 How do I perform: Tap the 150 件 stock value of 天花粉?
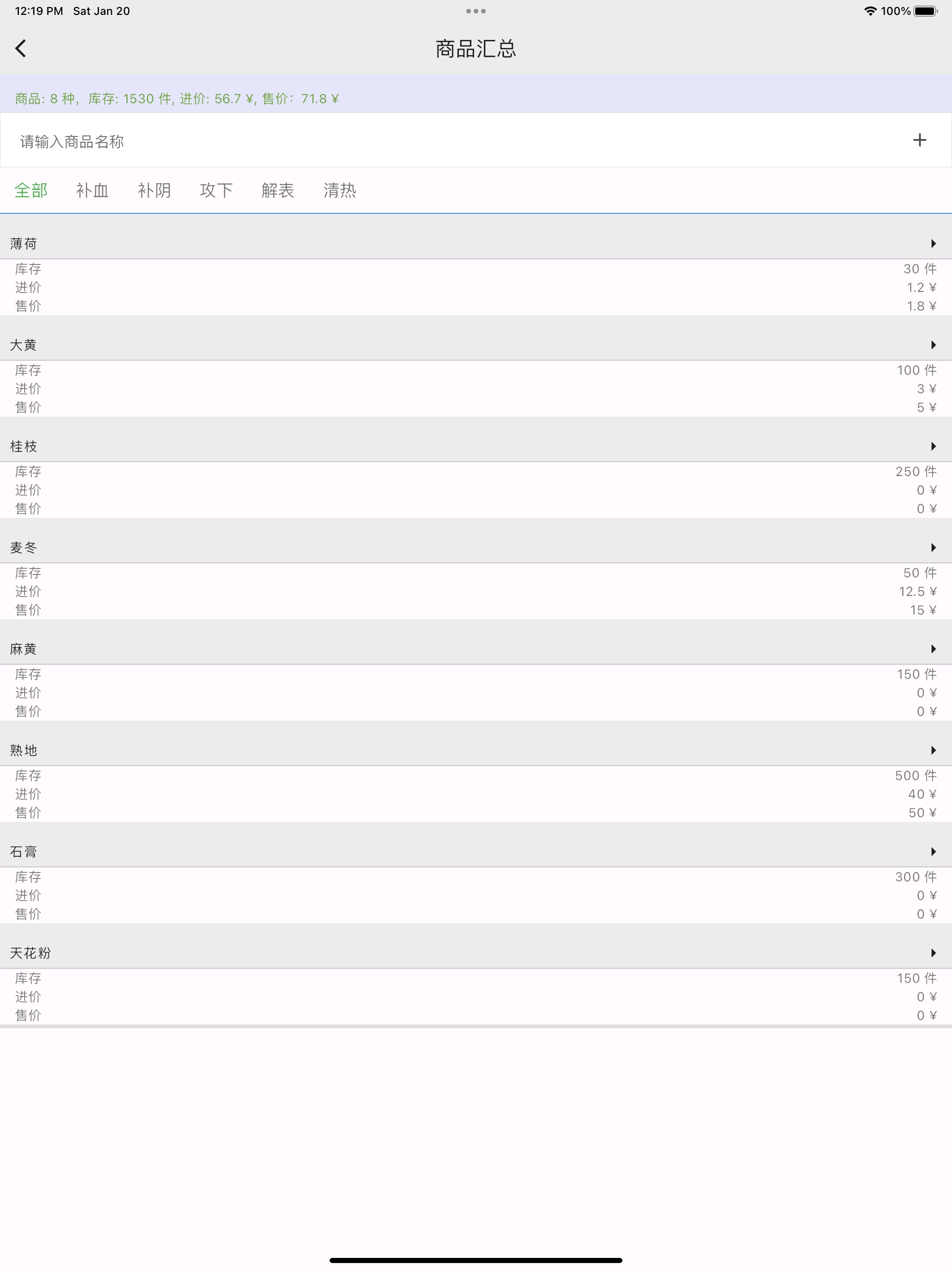pos(917,979)
